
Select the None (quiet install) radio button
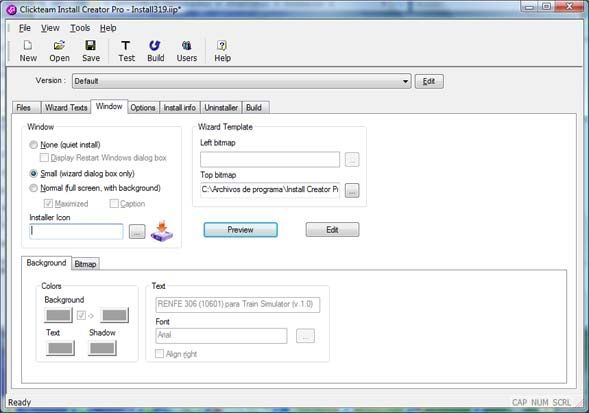pos(33,145)
